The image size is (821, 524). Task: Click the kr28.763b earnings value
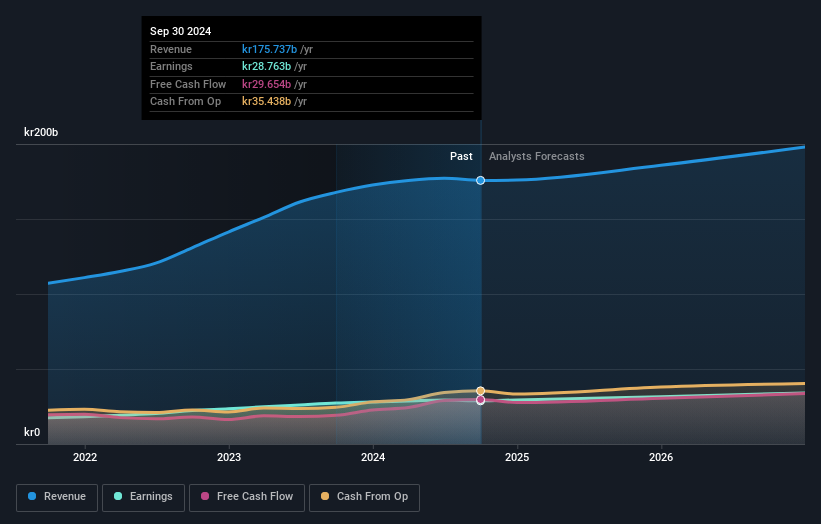point(266,66)
